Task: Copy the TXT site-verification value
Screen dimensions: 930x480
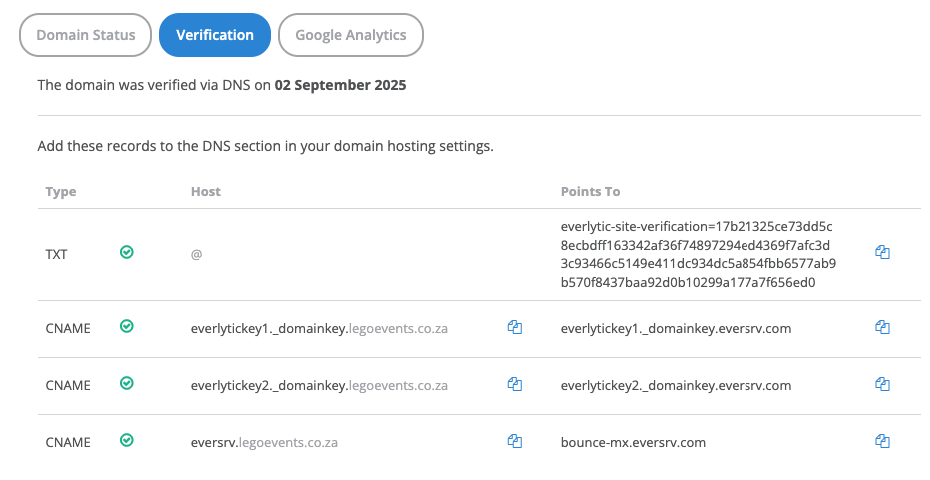Action: coord(882,253)
